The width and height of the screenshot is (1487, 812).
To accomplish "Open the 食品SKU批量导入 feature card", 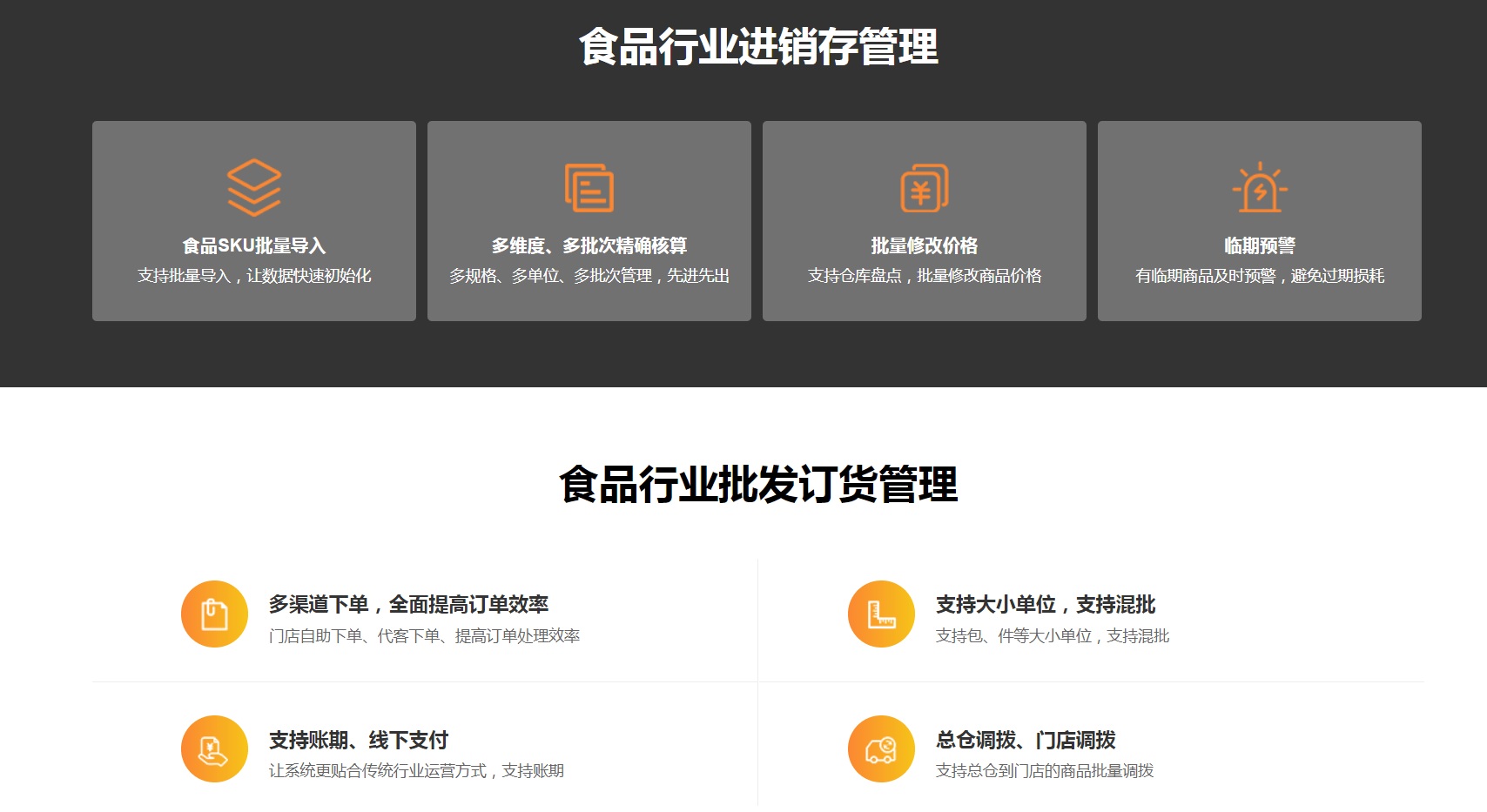I will [253, 220].
